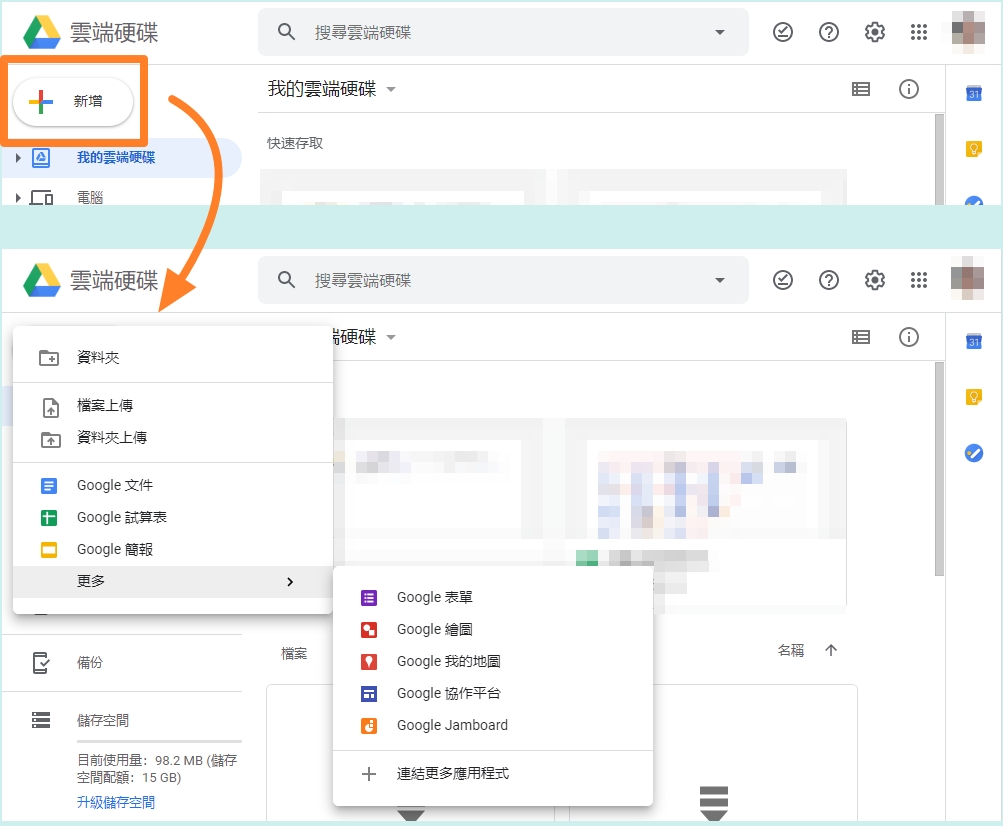Expand the 電腦 tree arrow in the sidebar
The height and width of the screenshot is (826, 1003).
pyautogui.click(x=18, y=198)
